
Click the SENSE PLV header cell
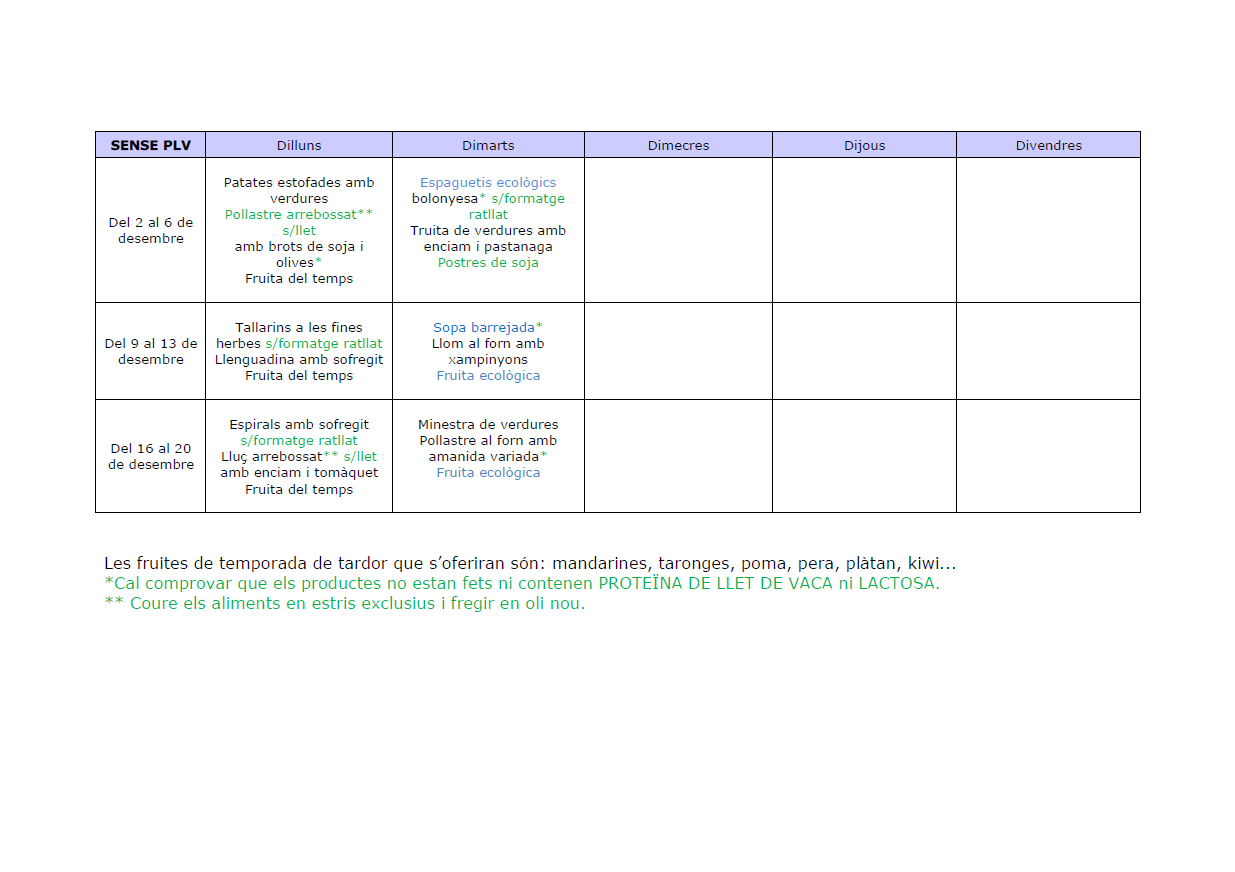[x=150, y=145]
